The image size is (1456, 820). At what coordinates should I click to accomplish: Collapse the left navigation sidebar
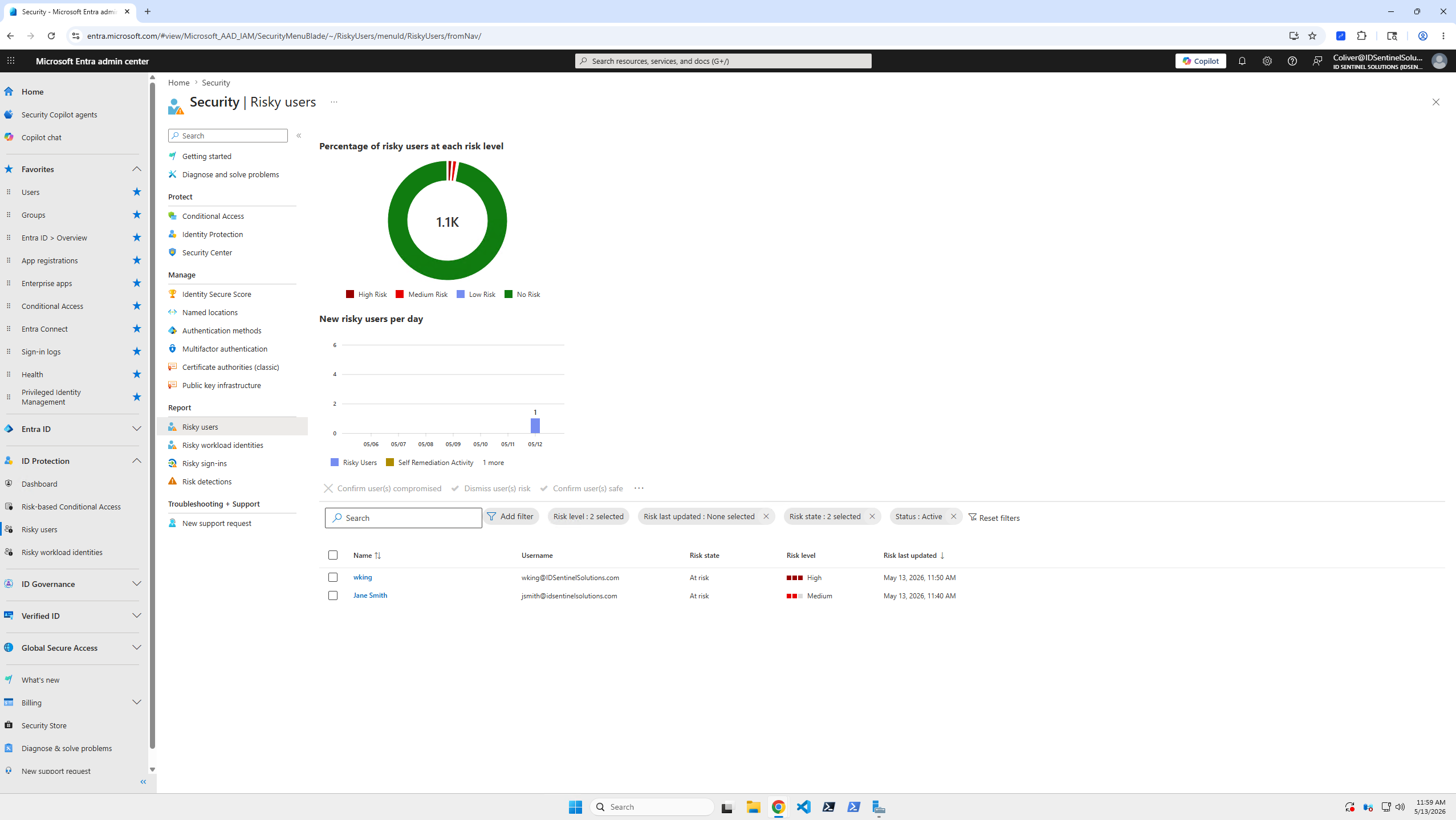pyautogui.click(x=143, y=782)
